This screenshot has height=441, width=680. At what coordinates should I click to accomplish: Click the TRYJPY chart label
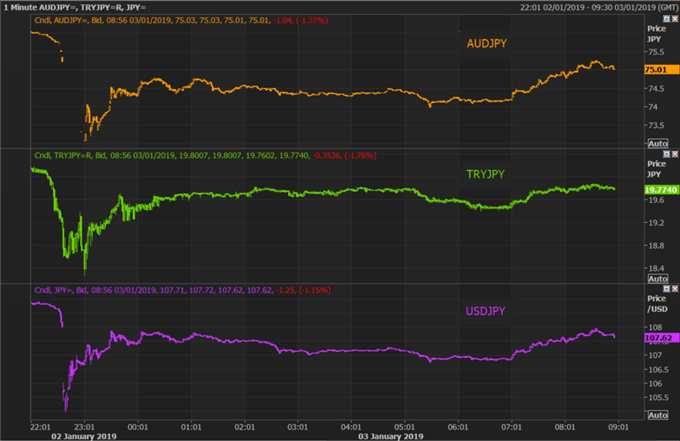tap(485, 174)
